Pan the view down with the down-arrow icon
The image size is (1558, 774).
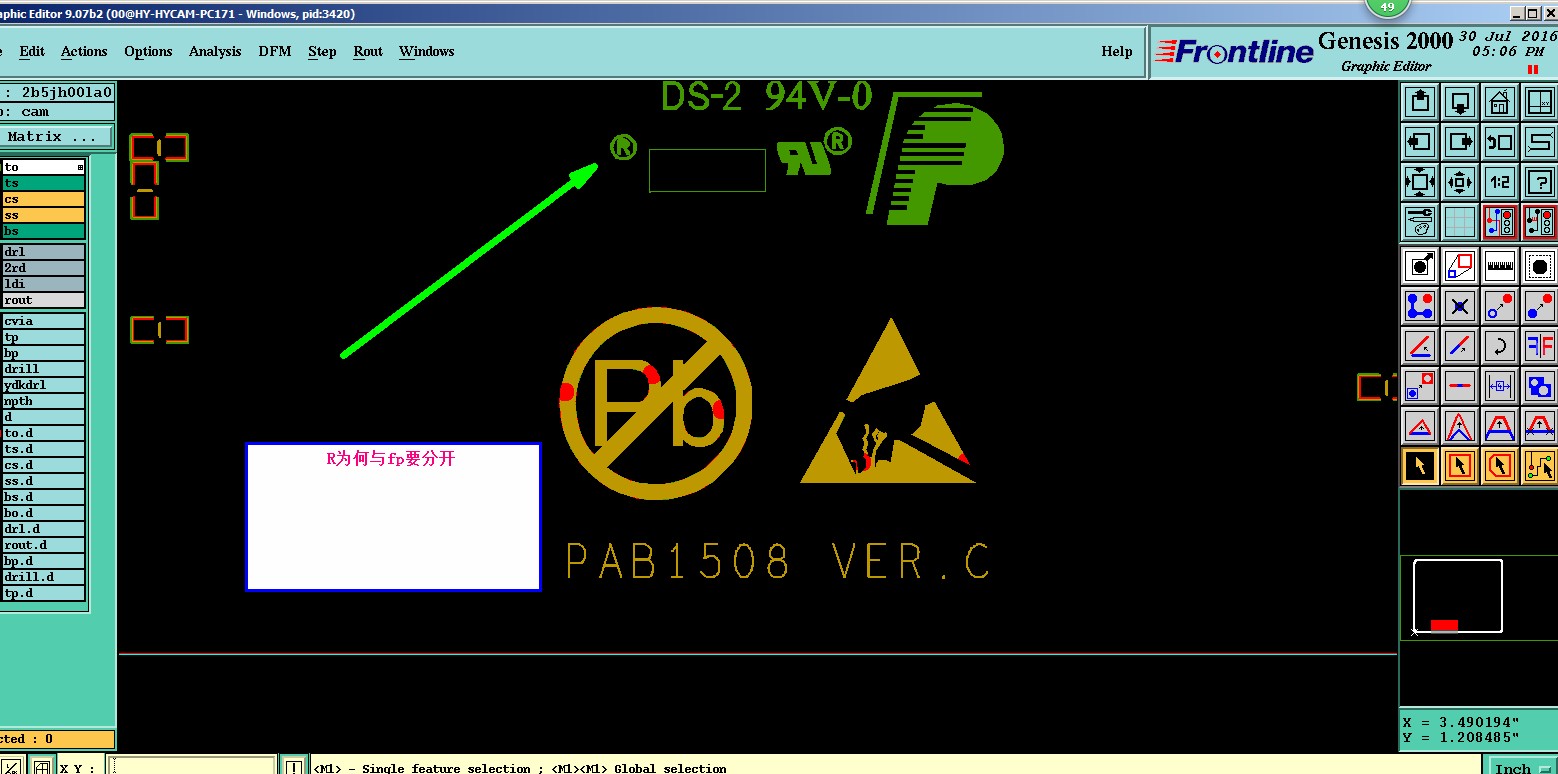coord(1460,102)
